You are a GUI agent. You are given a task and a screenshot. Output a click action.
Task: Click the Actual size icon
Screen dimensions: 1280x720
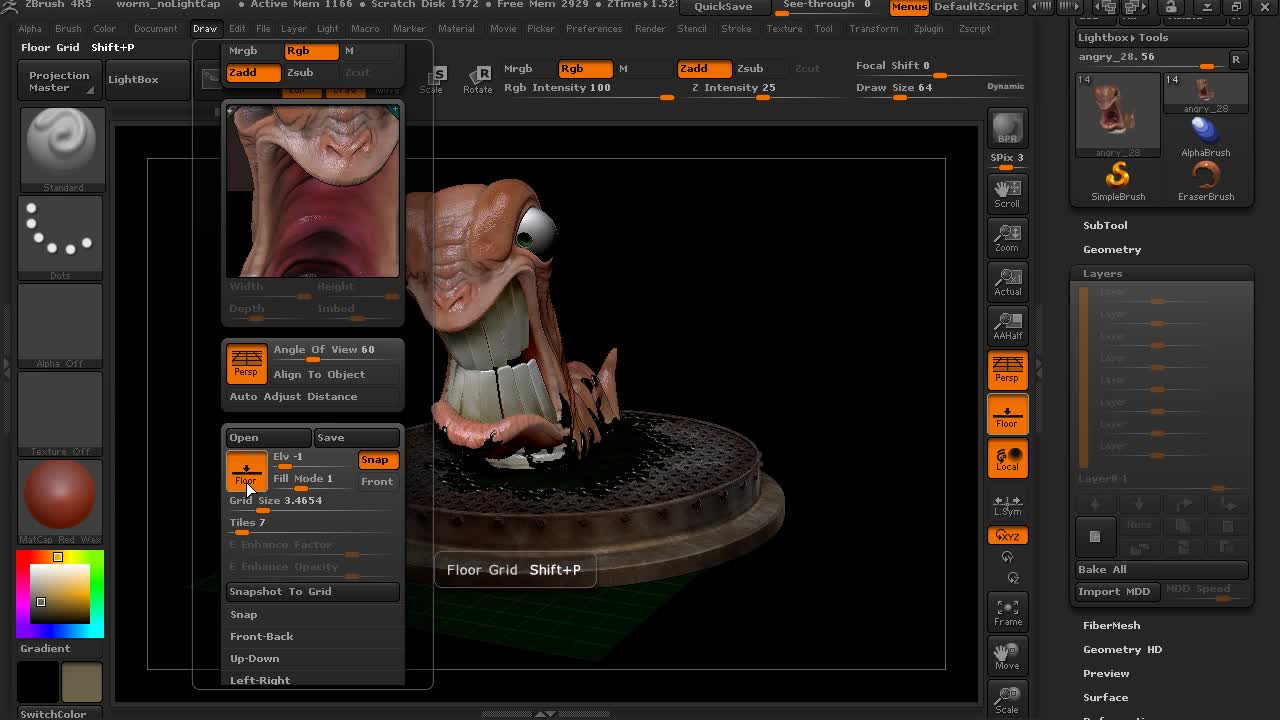1007,282
